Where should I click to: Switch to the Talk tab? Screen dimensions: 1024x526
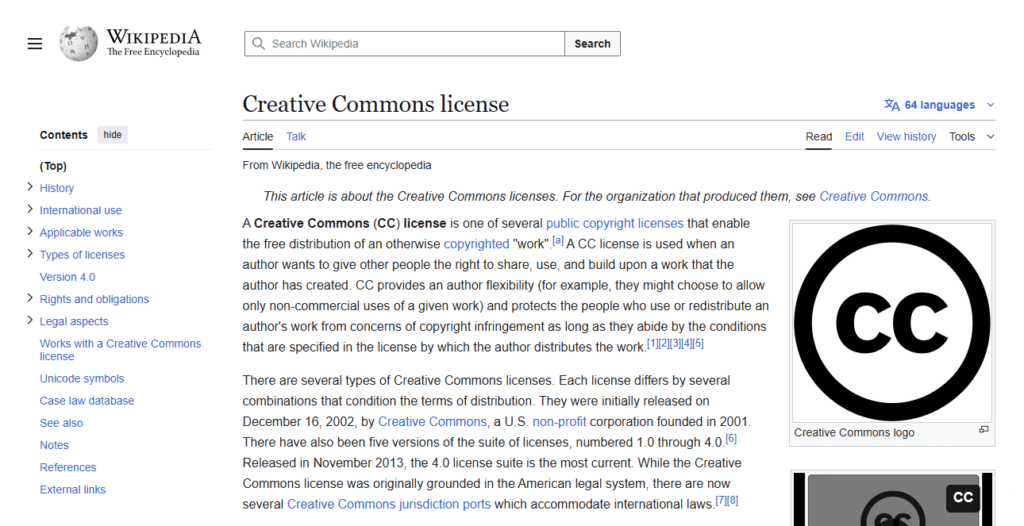coord(296,137)
